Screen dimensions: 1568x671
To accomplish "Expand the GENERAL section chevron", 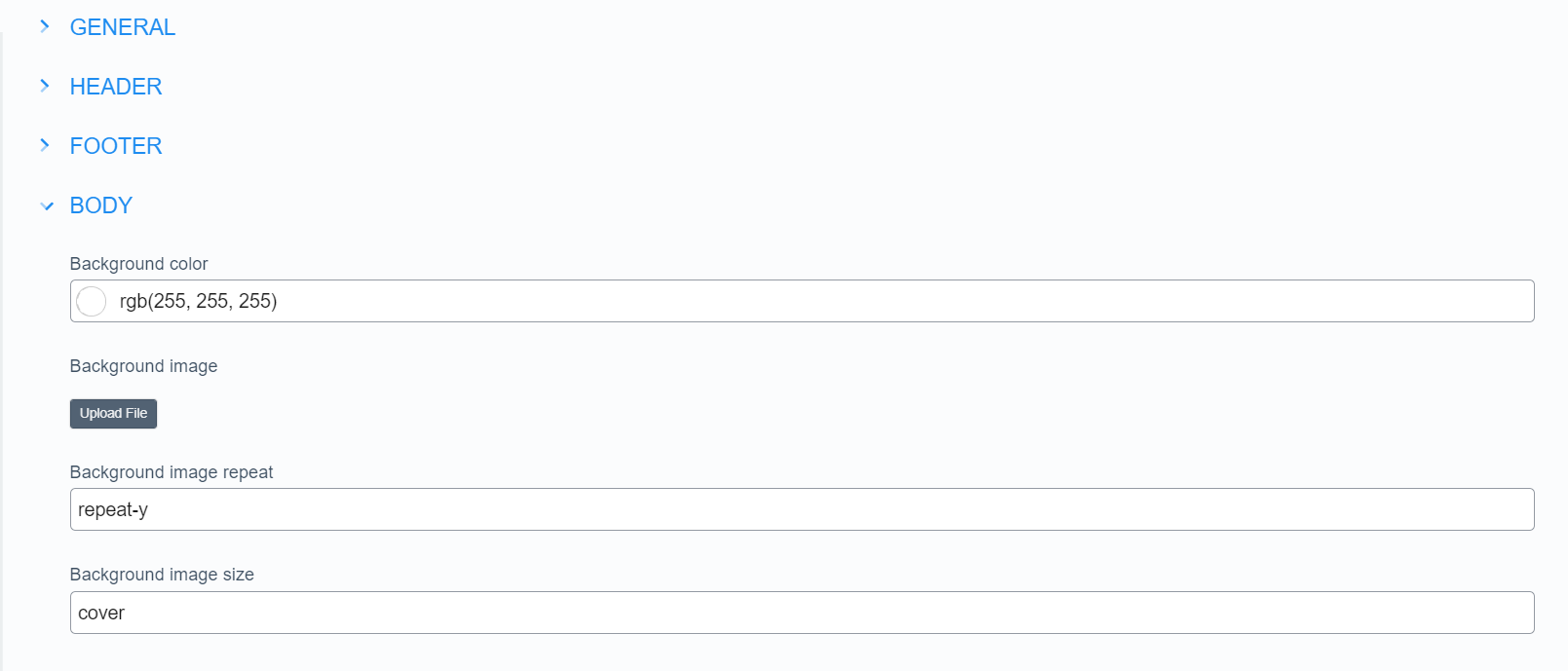I will 45,26.
